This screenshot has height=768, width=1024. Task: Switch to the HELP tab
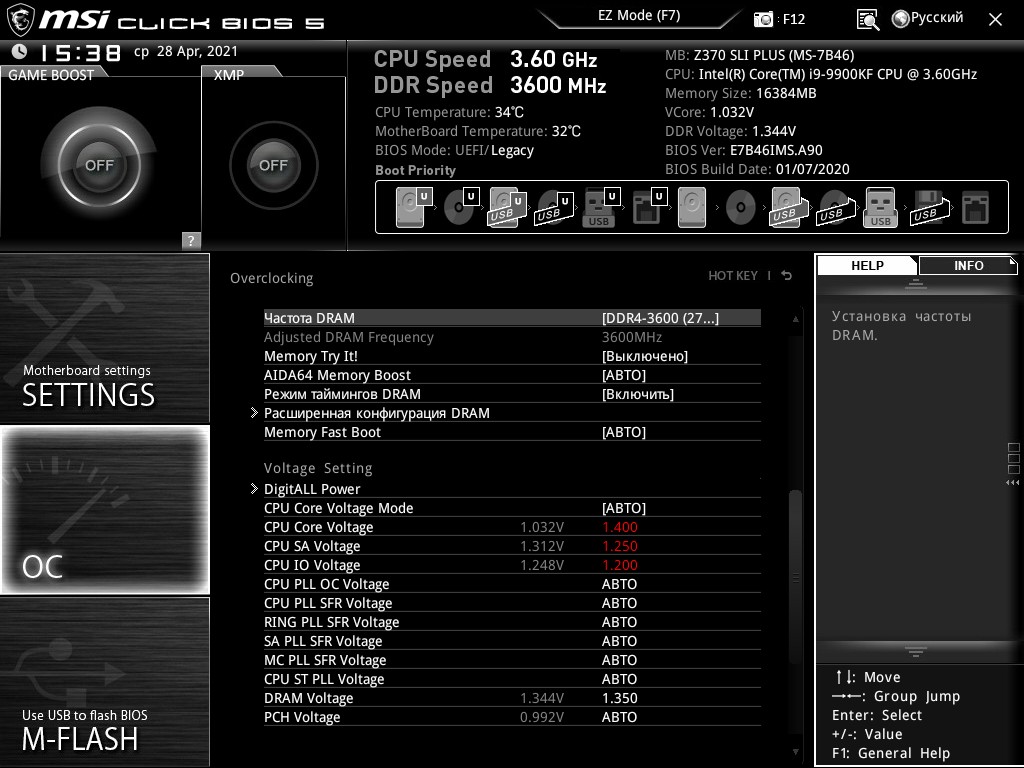867,265
